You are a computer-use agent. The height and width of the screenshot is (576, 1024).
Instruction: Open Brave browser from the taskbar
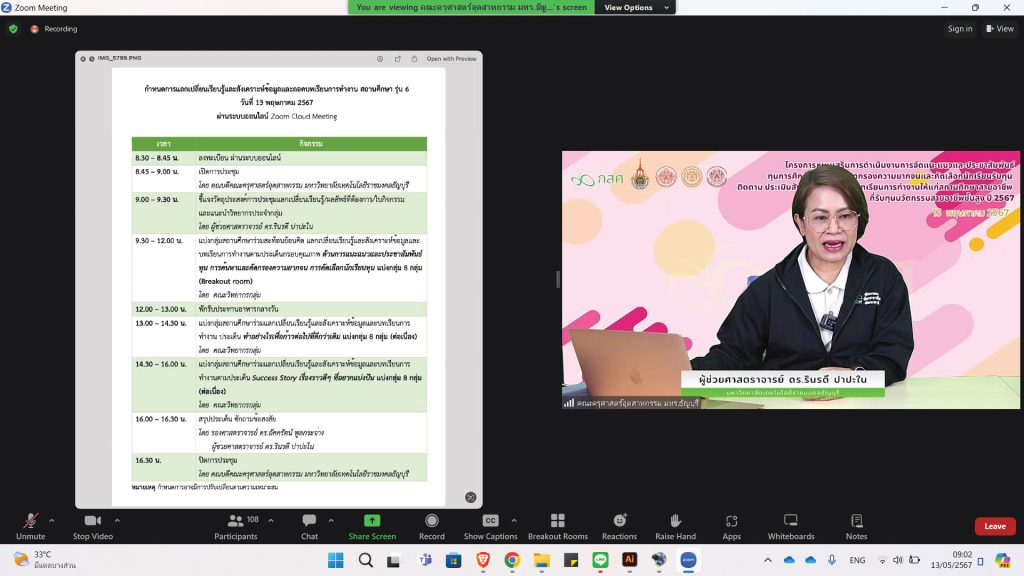(x=483, y=560)
